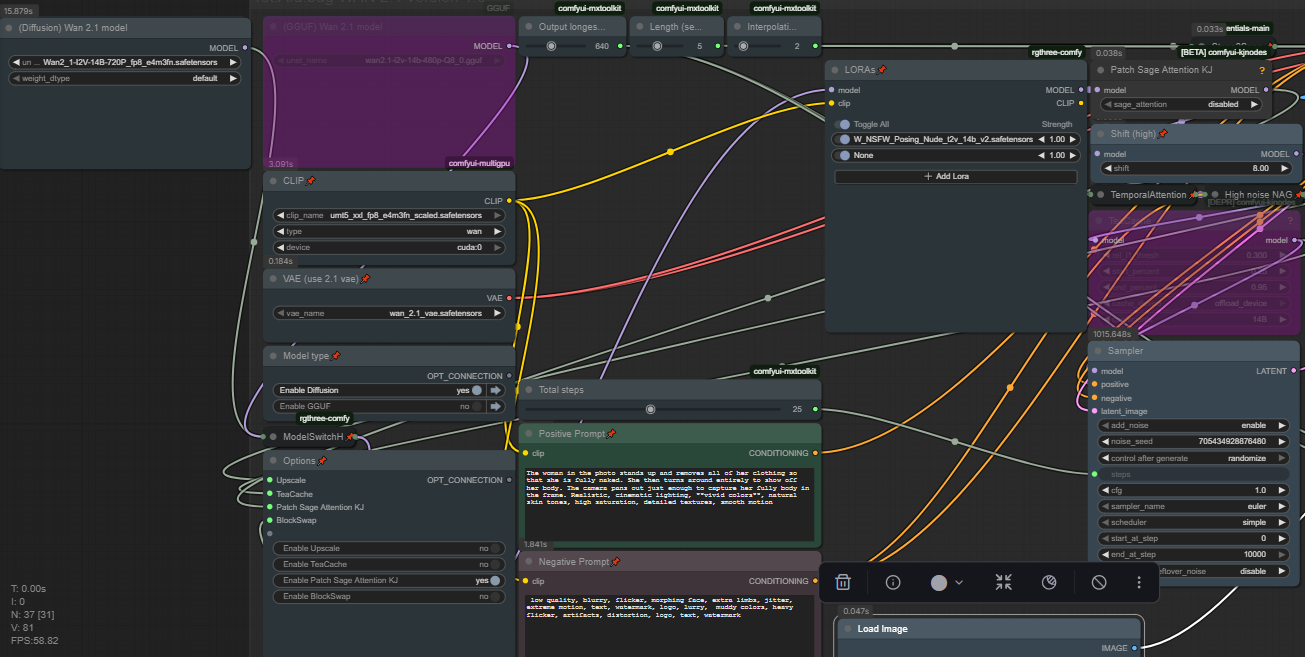
Task: Open type combo showing wan
Action: pyautogui.click(x=389, y=231)
